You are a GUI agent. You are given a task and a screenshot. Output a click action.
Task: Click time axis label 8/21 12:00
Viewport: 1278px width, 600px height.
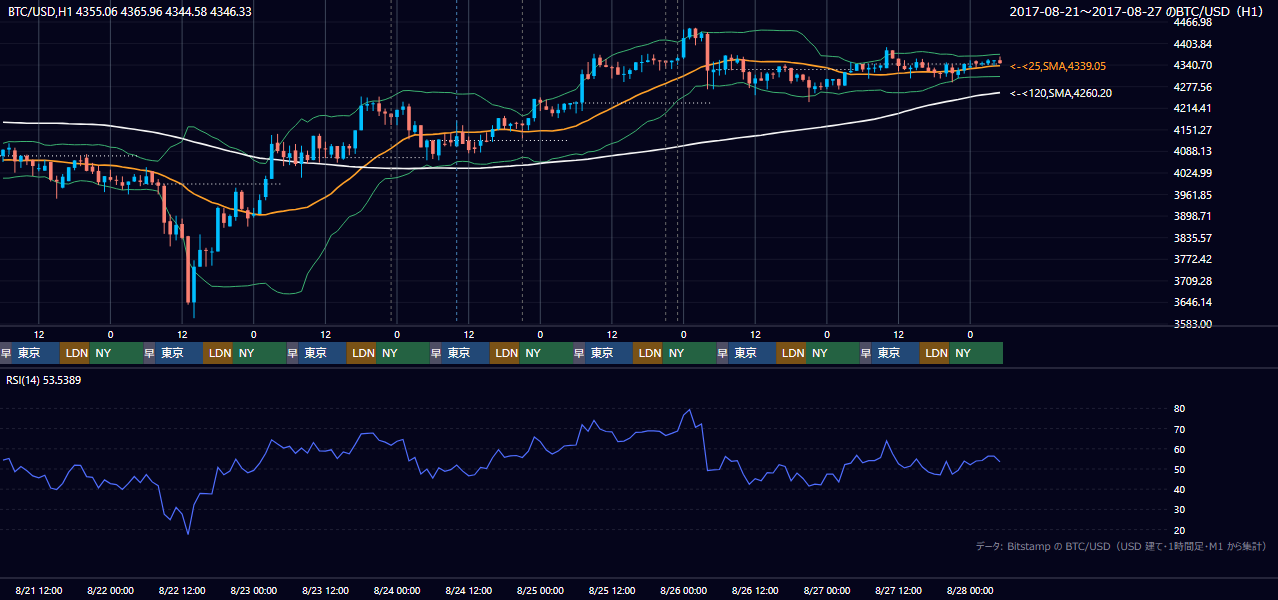(39, 590)
